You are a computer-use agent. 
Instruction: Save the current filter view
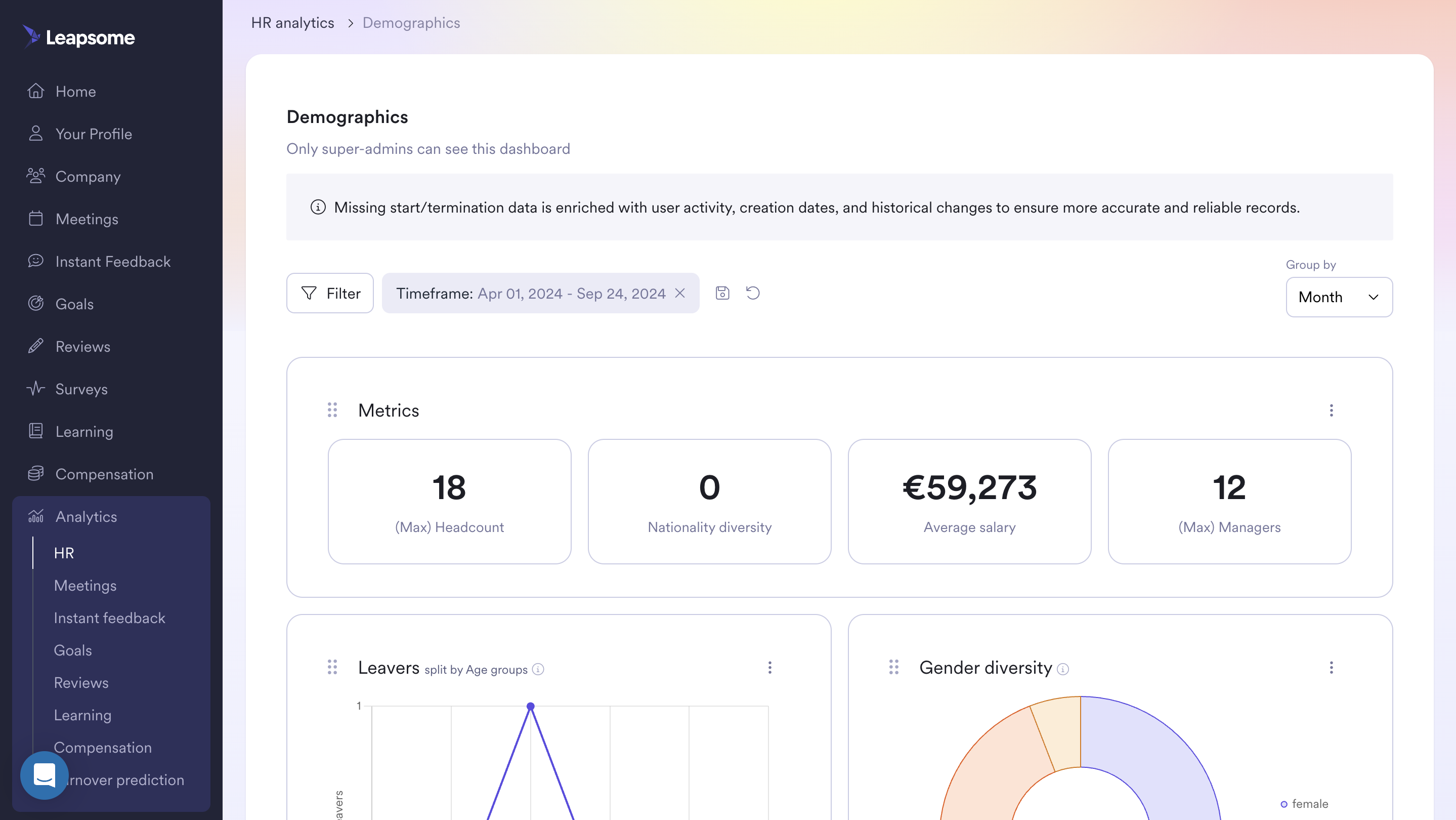[x=722, y=293]
